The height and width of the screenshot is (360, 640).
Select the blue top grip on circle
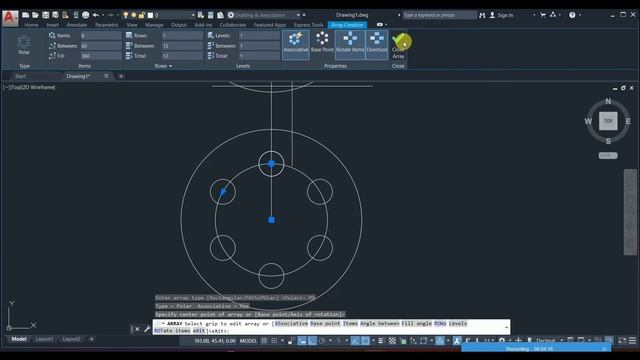tap(271, 164)
